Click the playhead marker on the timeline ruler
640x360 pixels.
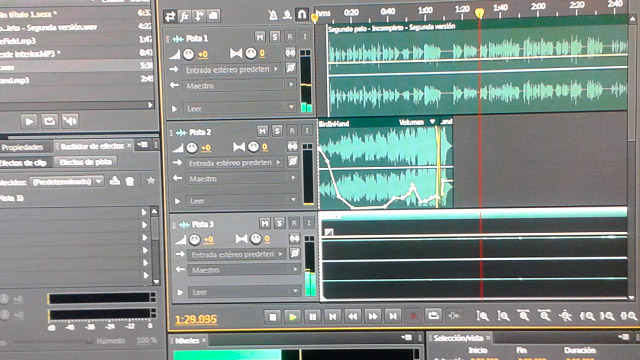coord(480,13)
